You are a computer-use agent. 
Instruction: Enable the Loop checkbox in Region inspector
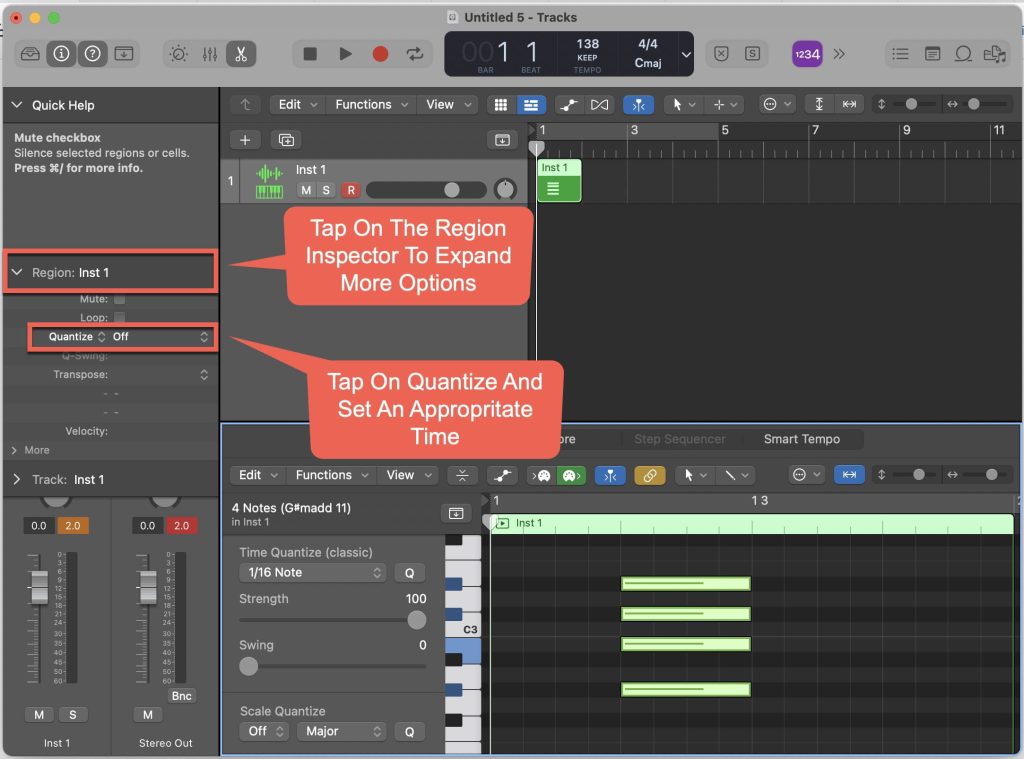pos(120,318)
